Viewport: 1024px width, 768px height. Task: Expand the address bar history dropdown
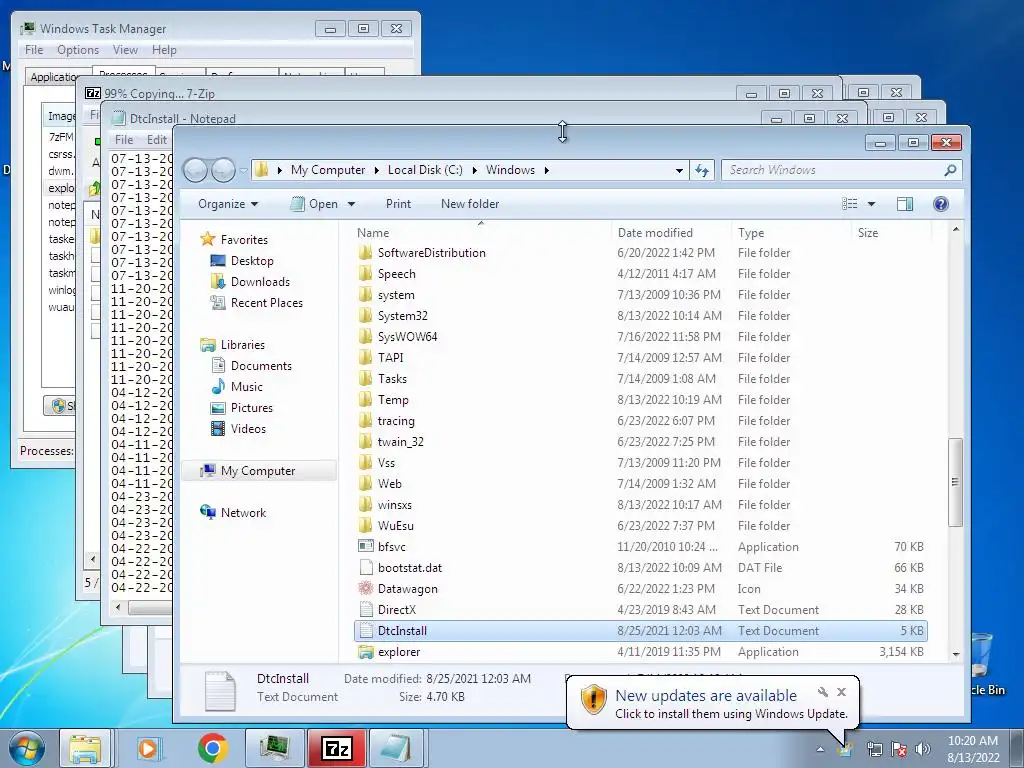click(679, 170)
